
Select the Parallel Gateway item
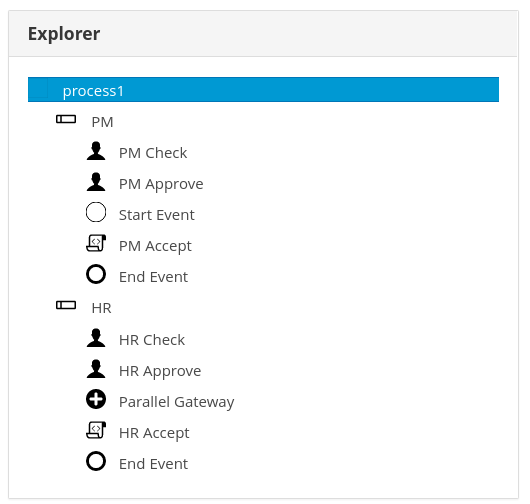(176, 402)
